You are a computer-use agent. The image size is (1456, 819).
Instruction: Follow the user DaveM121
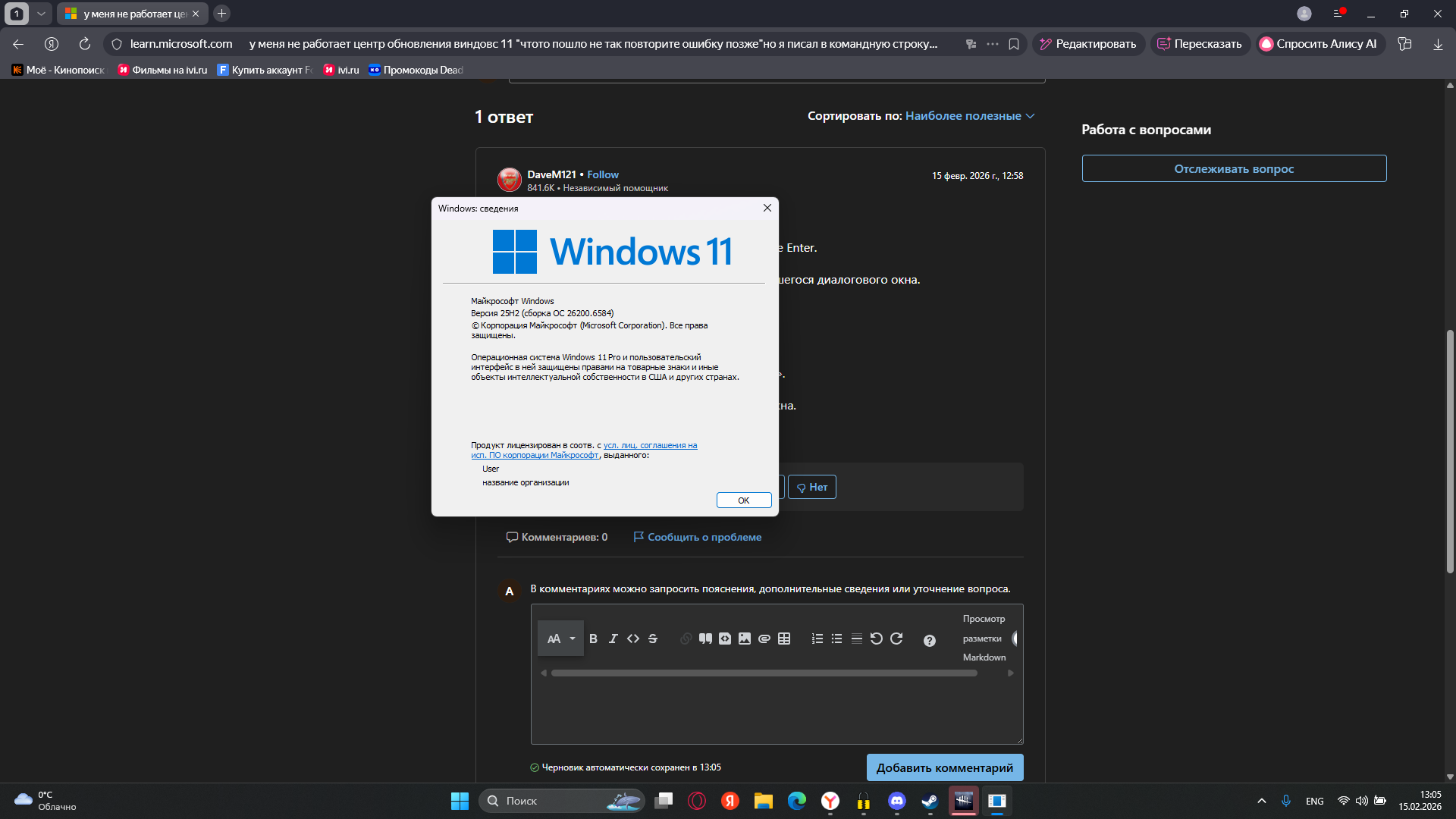(602, 174)
